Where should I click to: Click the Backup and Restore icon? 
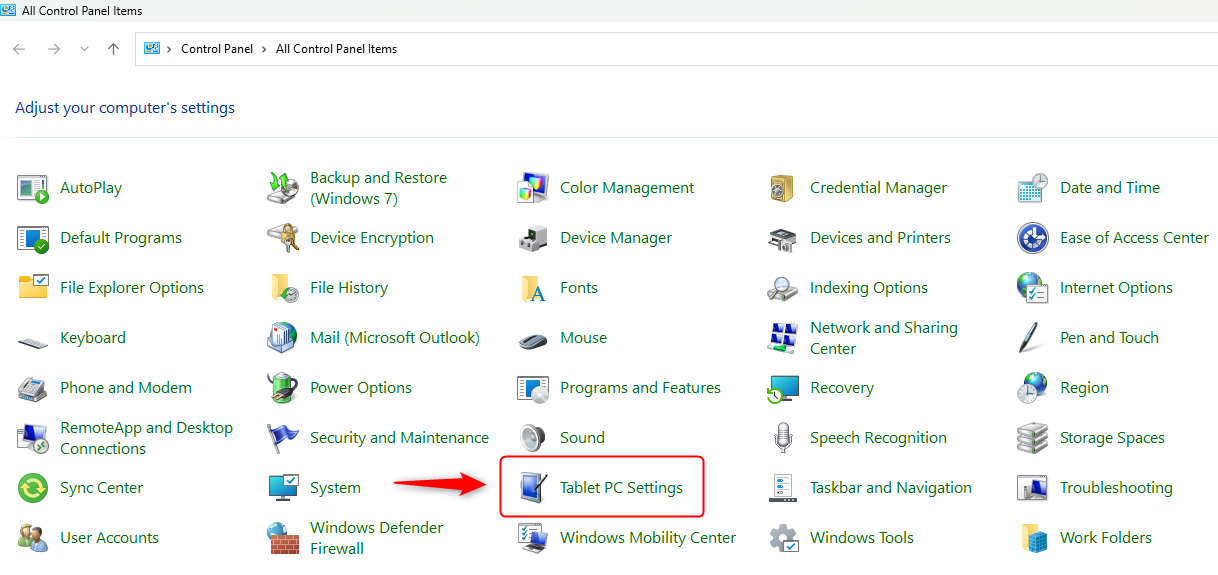(283, 188)
